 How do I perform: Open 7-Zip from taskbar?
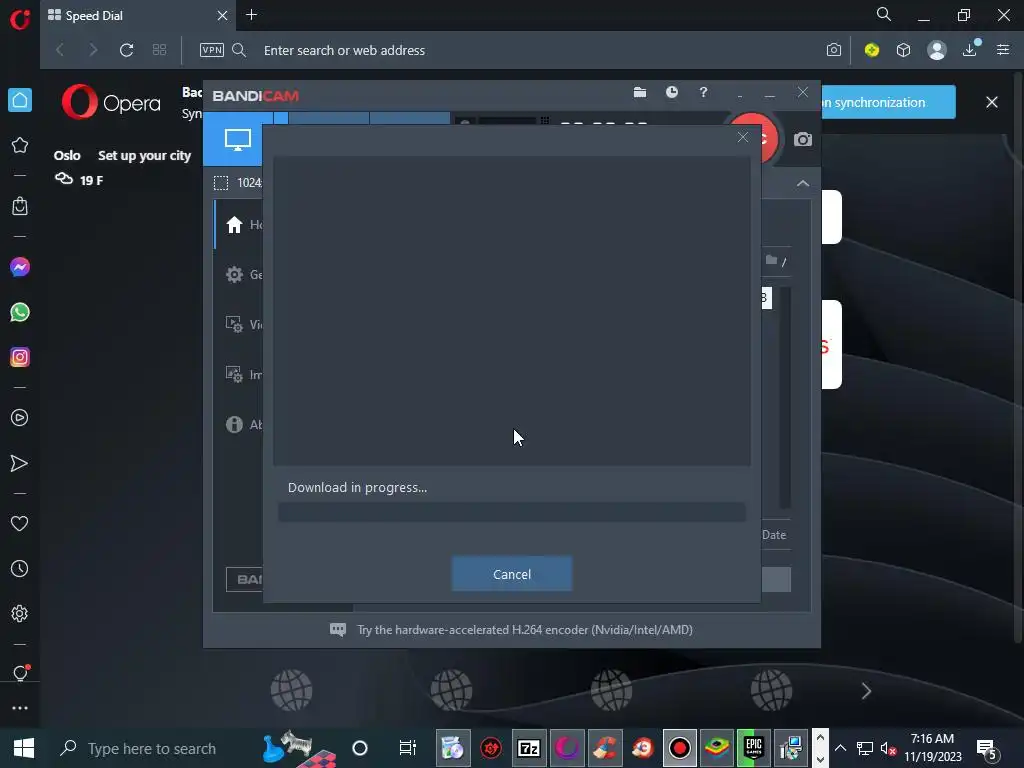tap(528, 748)
